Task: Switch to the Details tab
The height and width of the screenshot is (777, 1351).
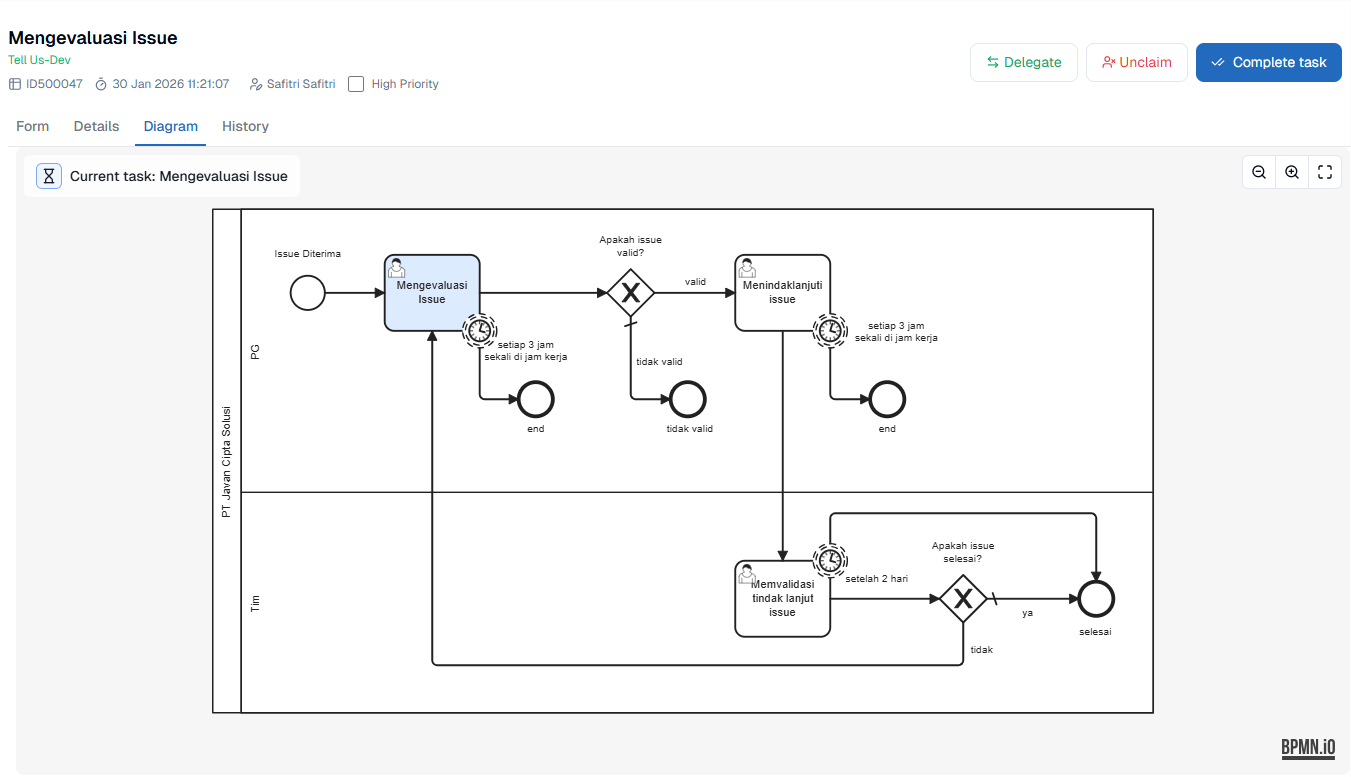Action: tap(96, 126)
